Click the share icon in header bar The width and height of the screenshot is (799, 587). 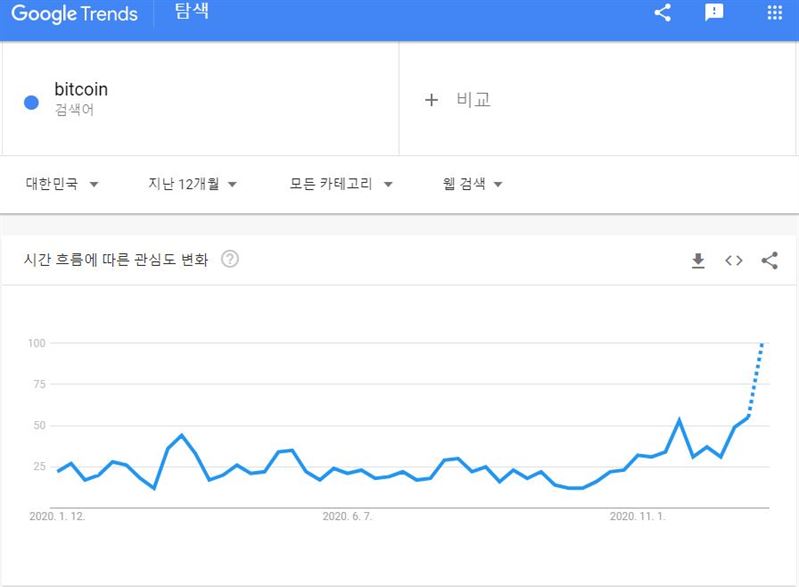click(662, 12)
